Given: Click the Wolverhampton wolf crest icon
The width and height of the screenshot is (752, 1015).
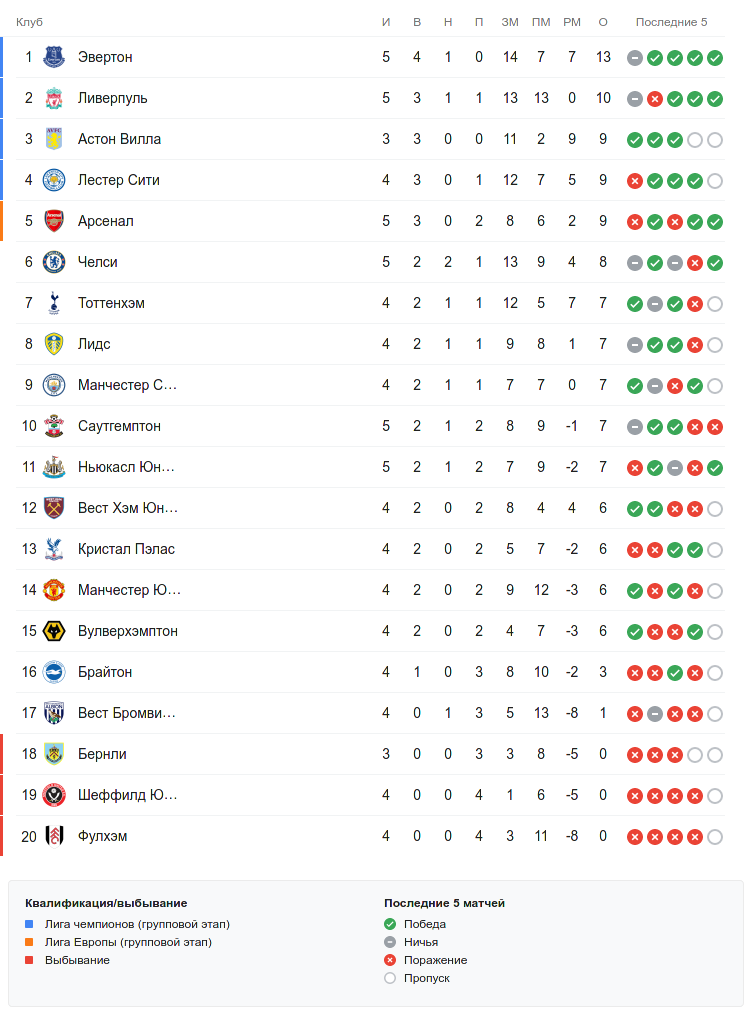Looking at the screenshot, I should tap(54, 631).
